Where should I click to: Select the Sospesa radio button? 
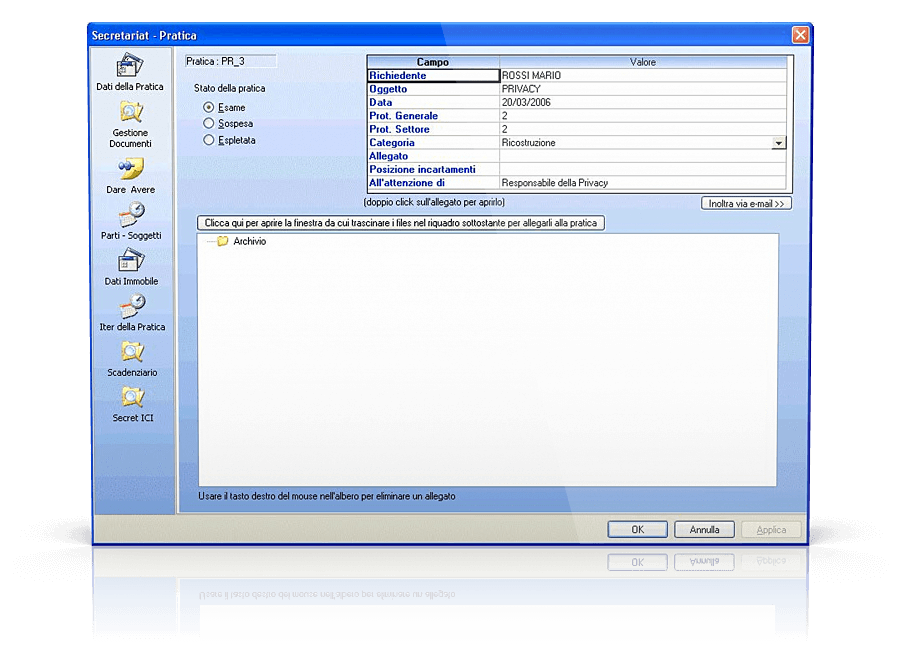tap(208, 123)
